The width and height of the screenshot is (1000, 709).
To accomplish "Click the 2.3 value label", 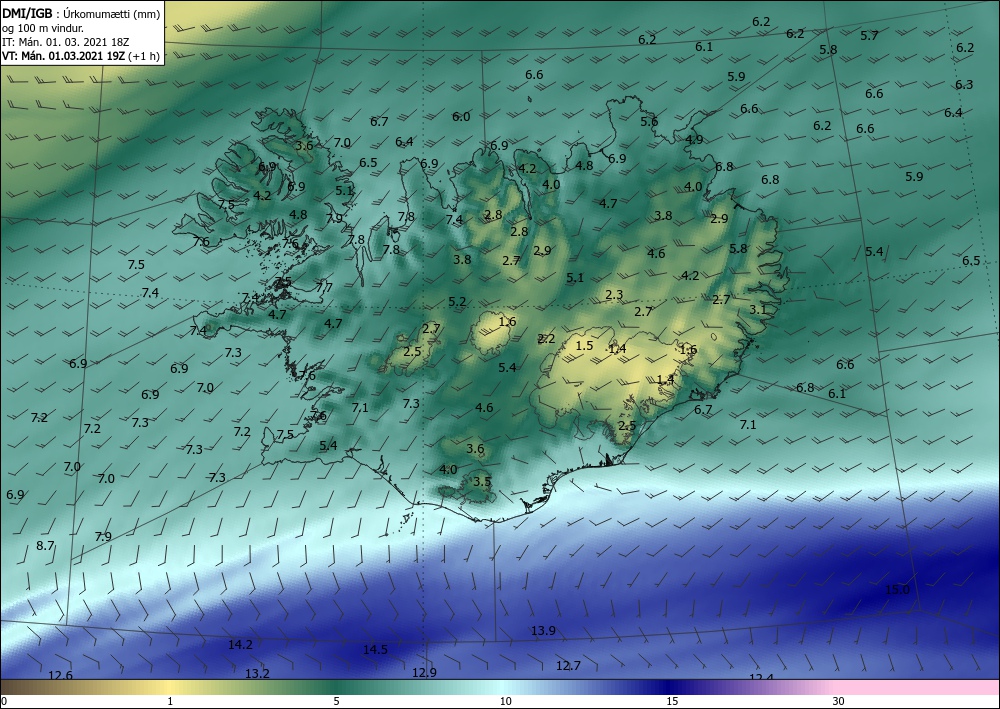I will (614, 295).
